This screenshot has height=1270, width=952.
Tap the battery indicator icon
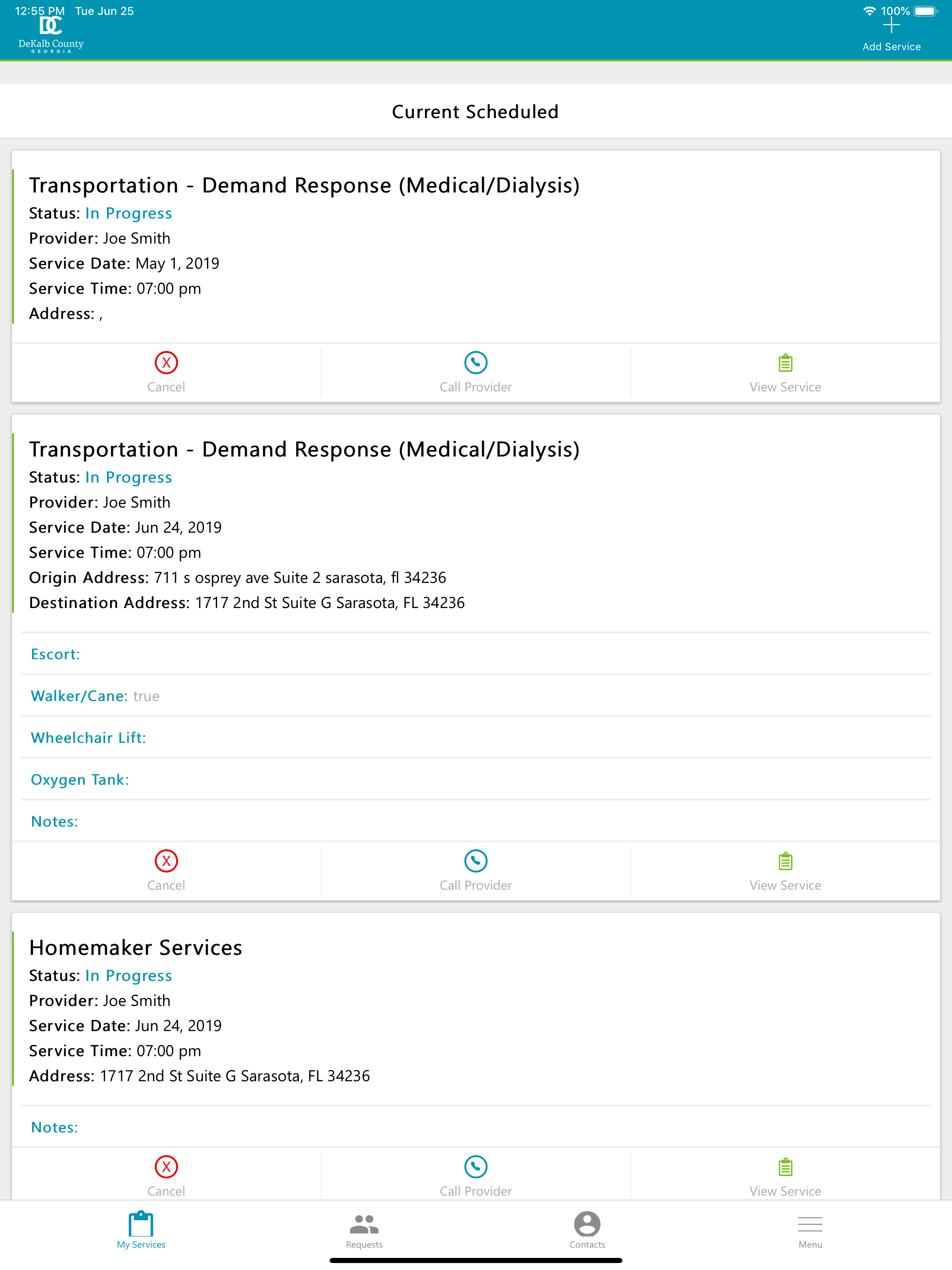pyautogui.click(x=926, y=11)
